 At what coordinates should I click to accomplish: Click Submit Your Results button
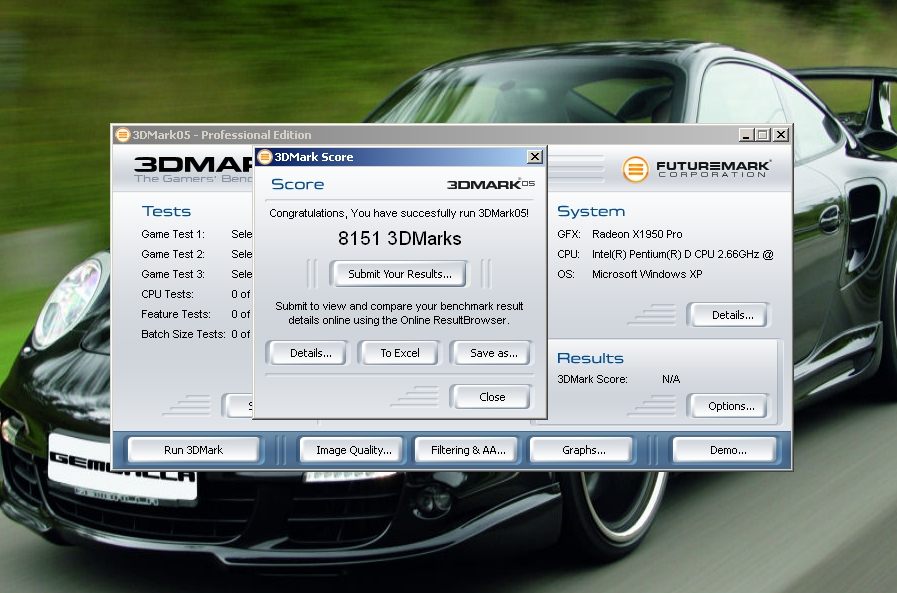coord(398,274)
